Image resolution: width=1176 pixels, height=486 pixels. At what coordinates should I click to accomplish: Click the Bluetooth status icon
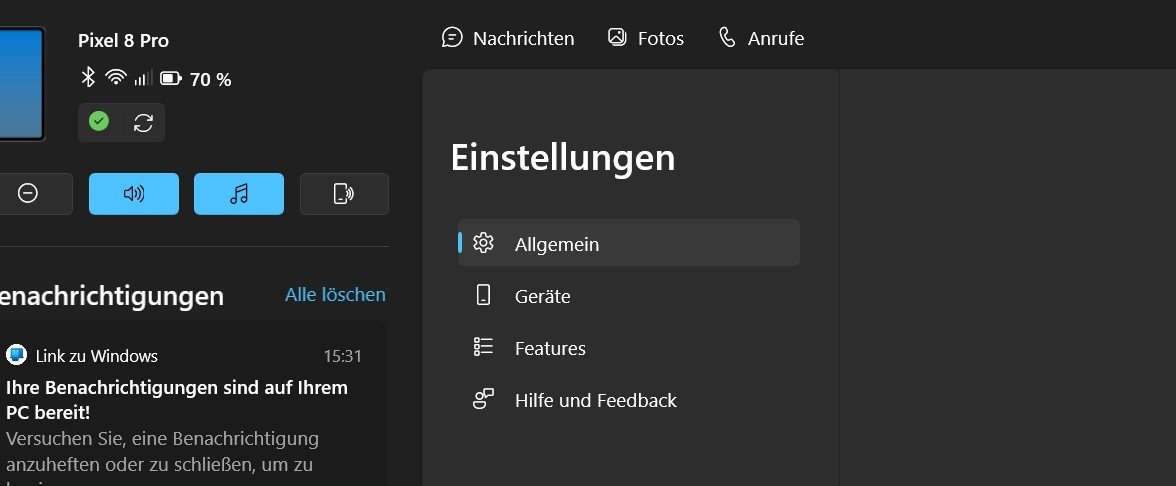click(88, 77)
